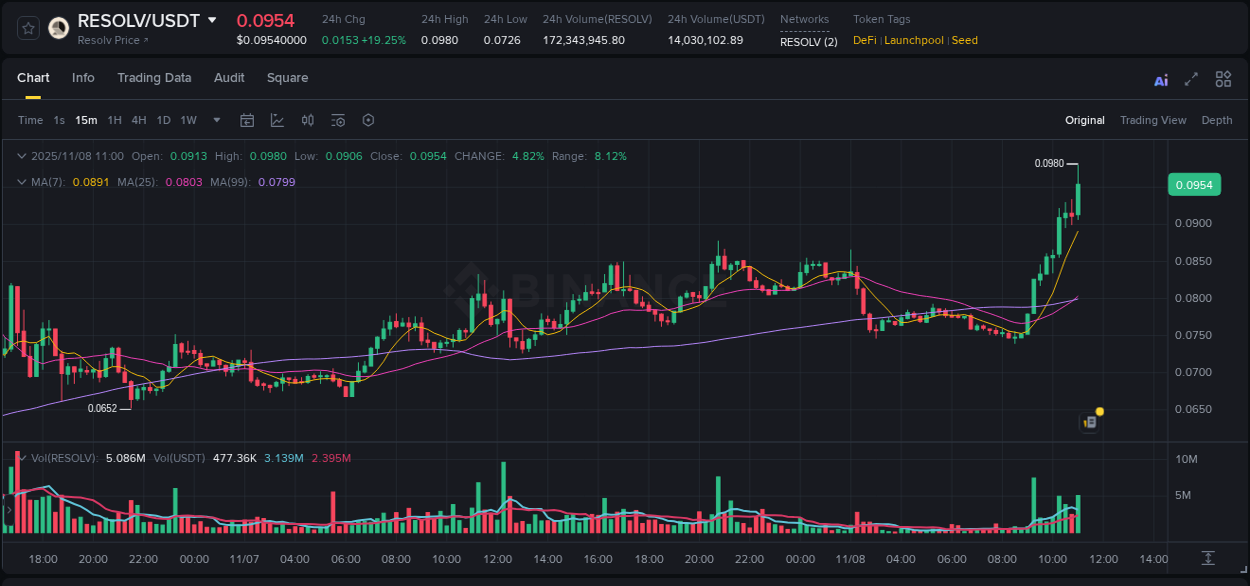Switch to the Trading Data tab
1250x586 pixels.
click(154, 78)
